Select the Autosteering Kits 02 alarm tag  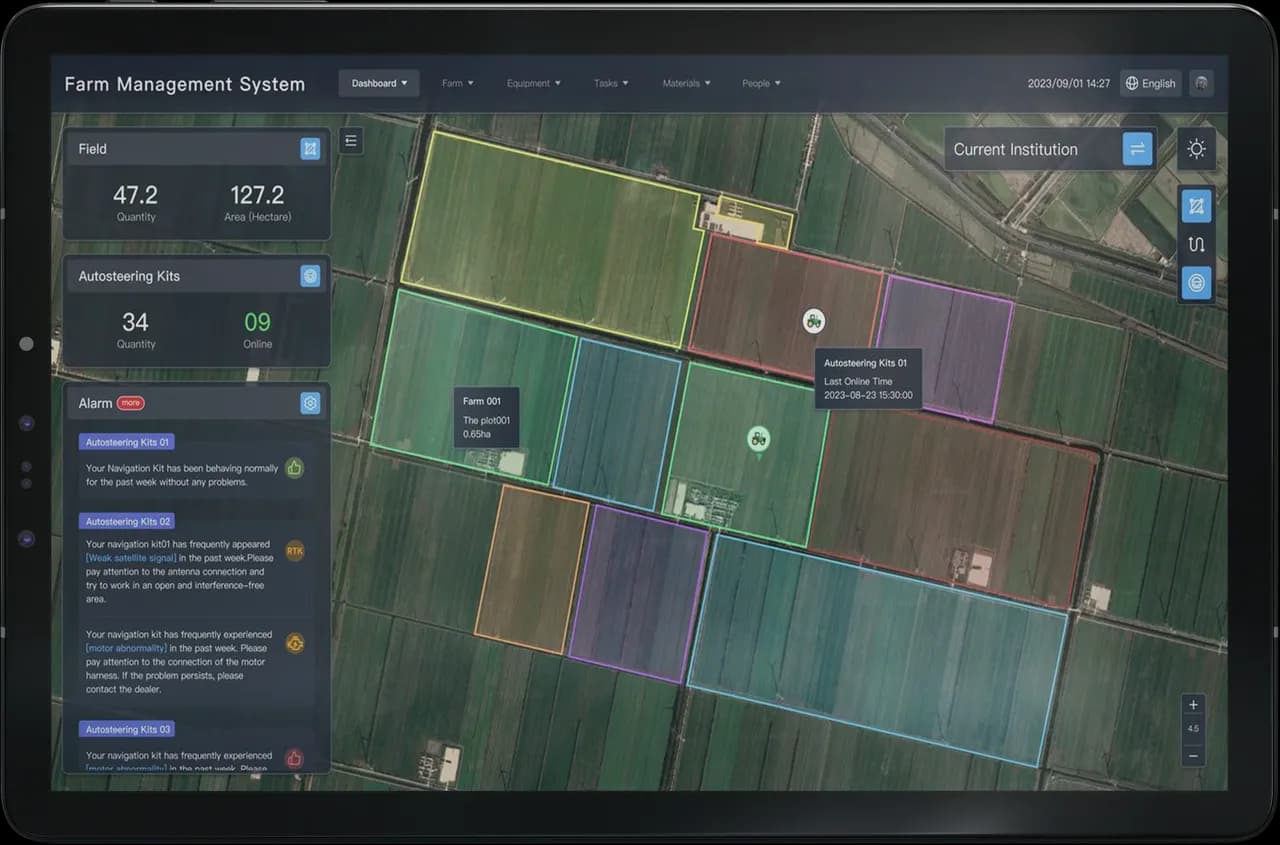[x=128, y=521]
